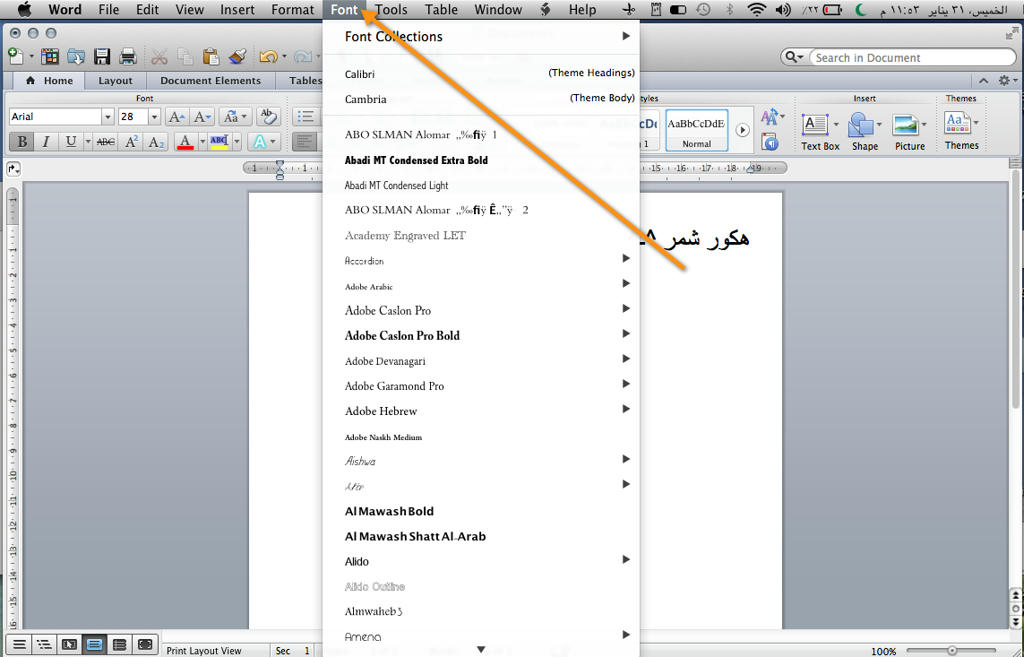The width and height of the screenshot is (1024, 657).
Task: Choose Calibri theme headings font
Action: [481, 74]
